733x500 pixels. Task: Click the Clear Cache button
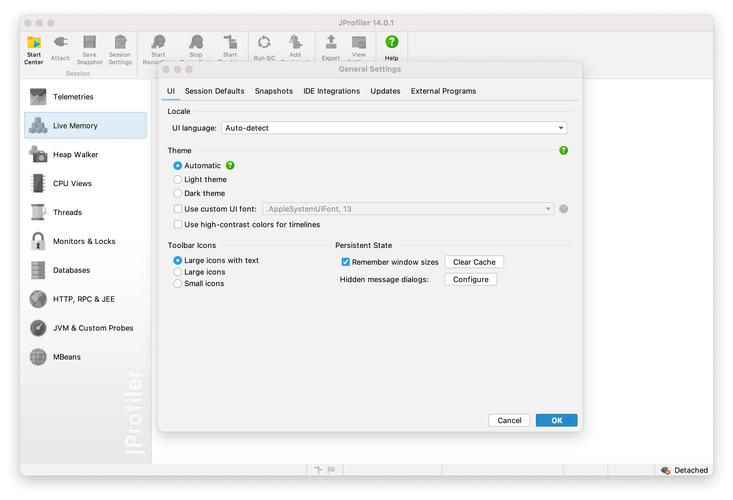(474, 262)
